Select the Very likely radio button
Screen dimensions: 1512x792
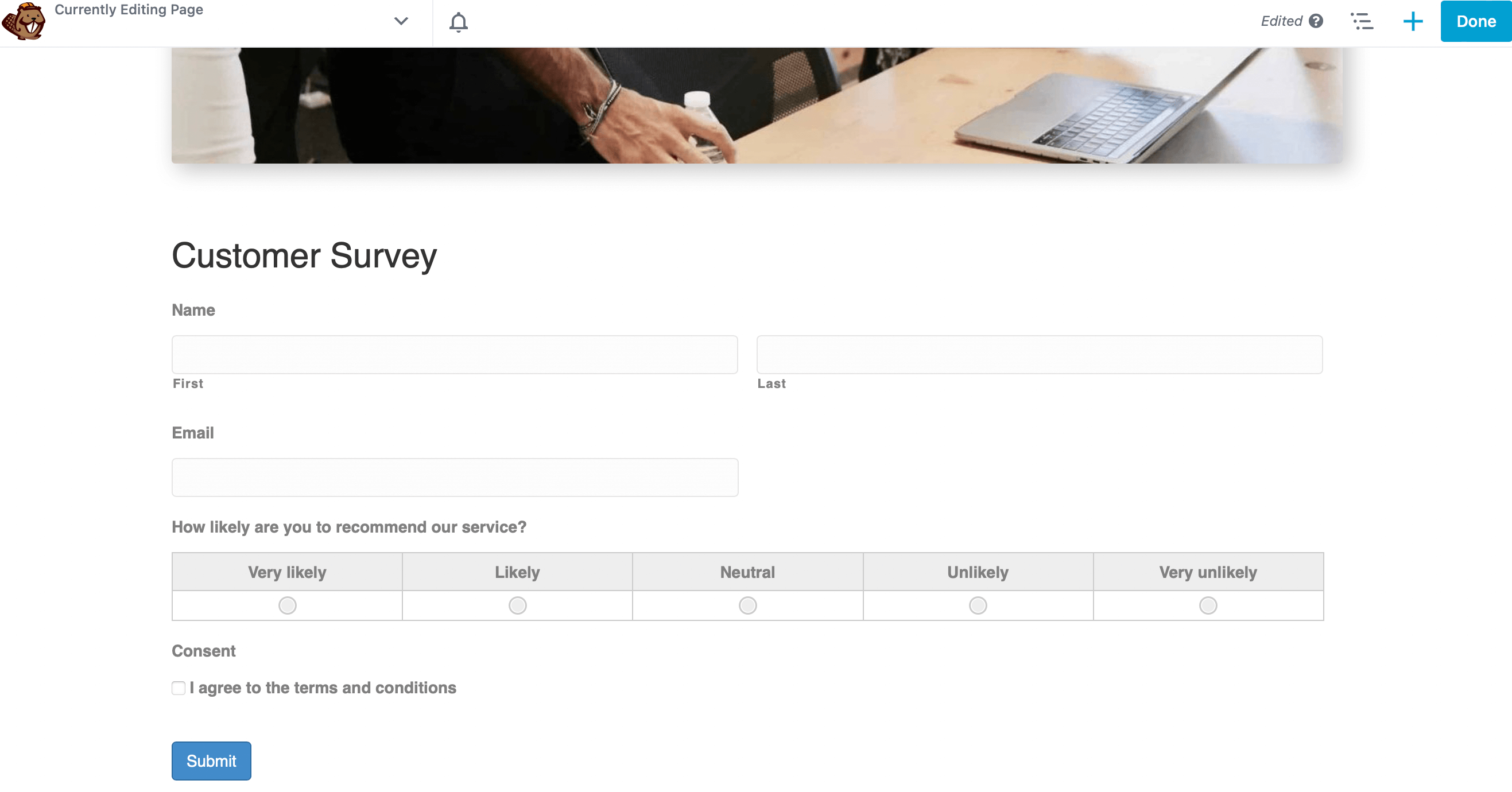(287, 605)
